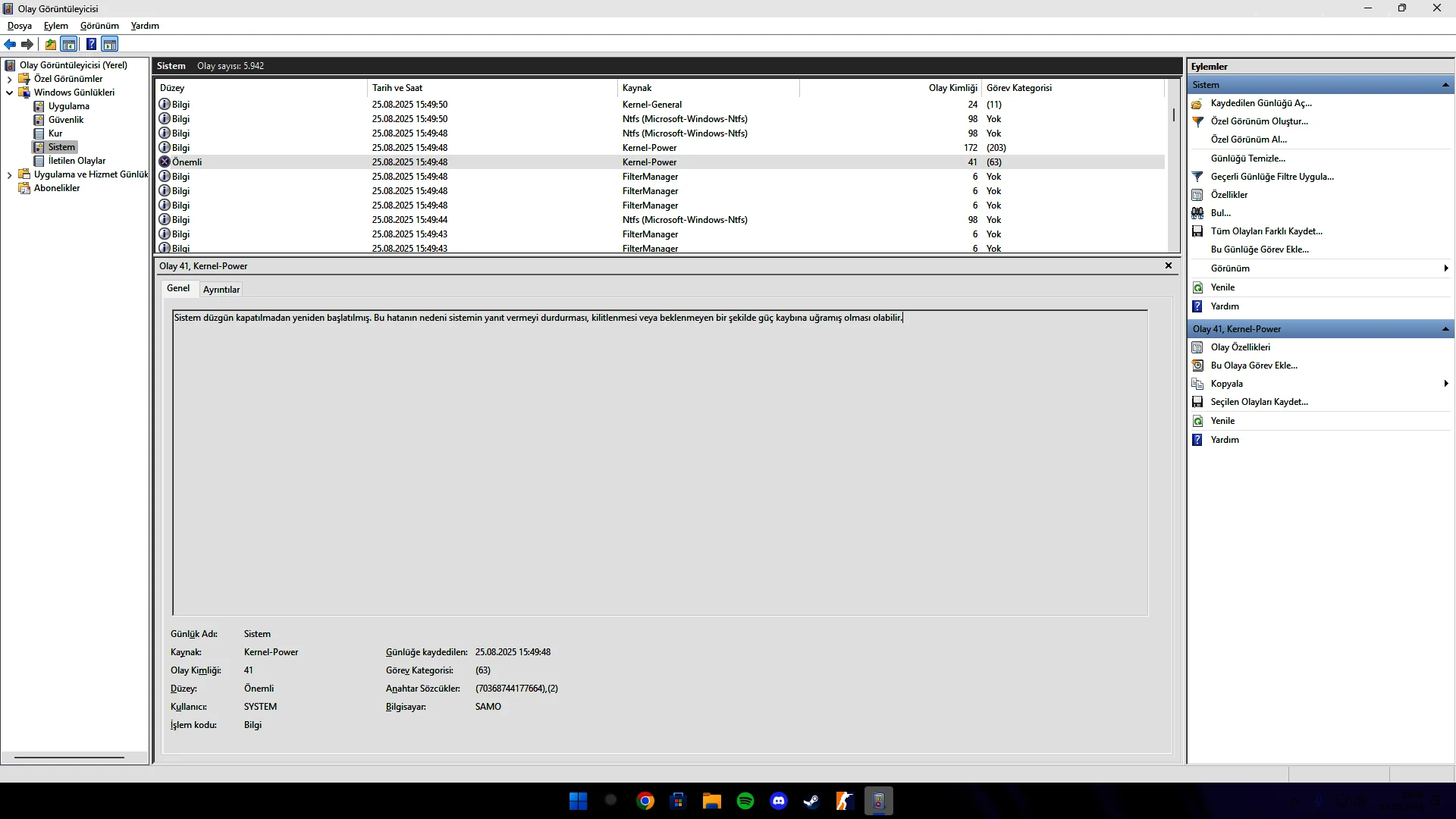The height and width of the screenshot is (819, 1456).
Task: Save all events with the Tüm Olayları Farklı Kaydet icon
Action: coord(1198,231)
